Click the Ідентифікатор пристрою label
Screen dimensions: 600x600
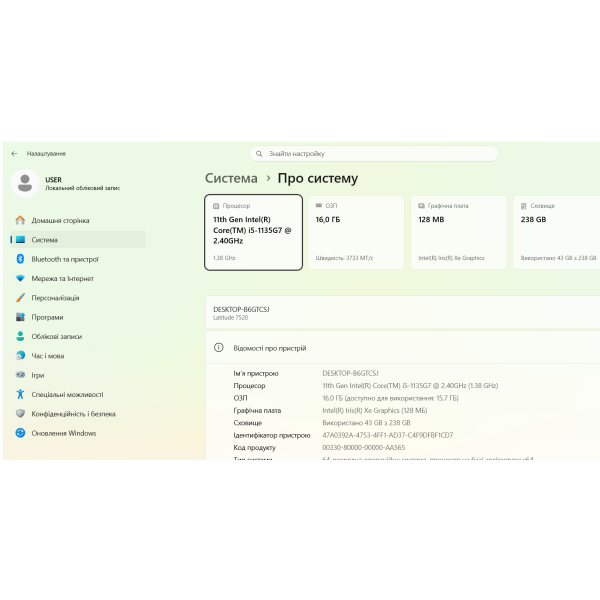[x=272, y=435]
